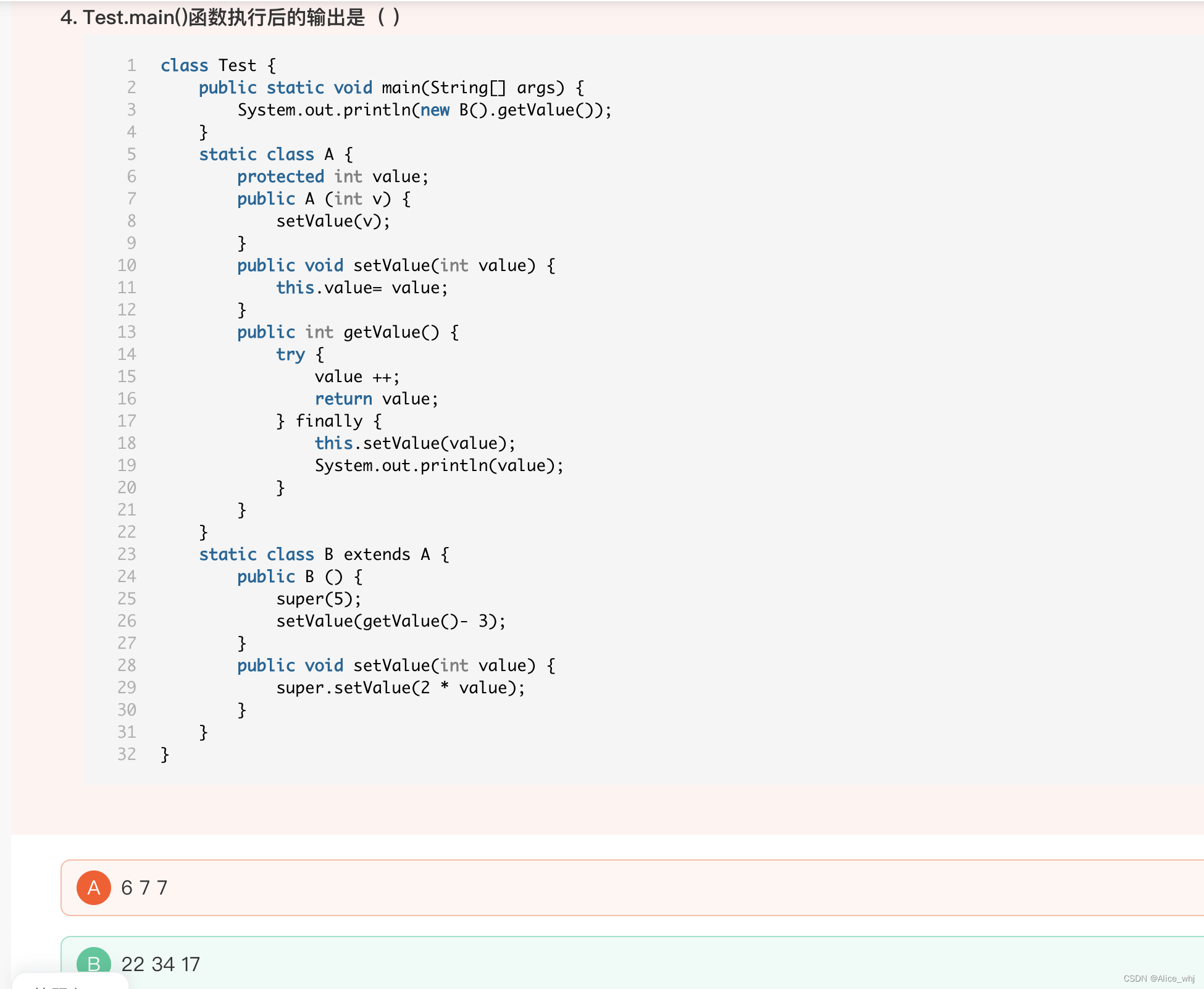Click 'public int getValue() {' line

(x=348, y=332)
